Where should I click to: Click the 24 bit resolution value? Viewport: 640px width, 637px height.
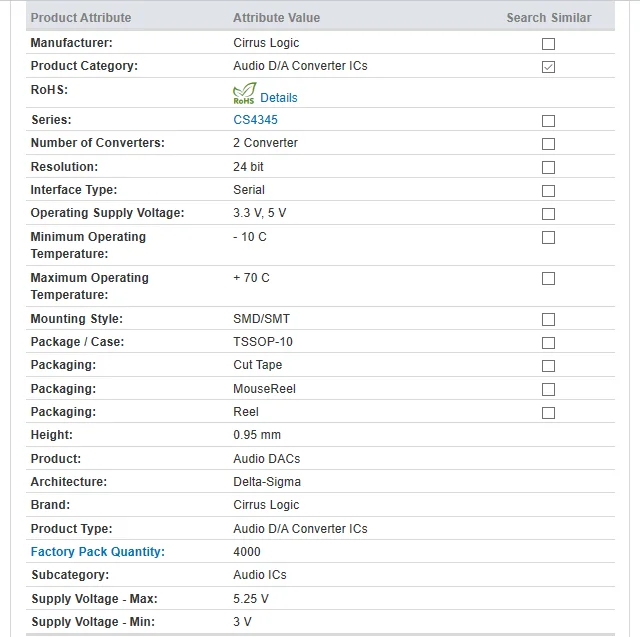tap(248, 167)
